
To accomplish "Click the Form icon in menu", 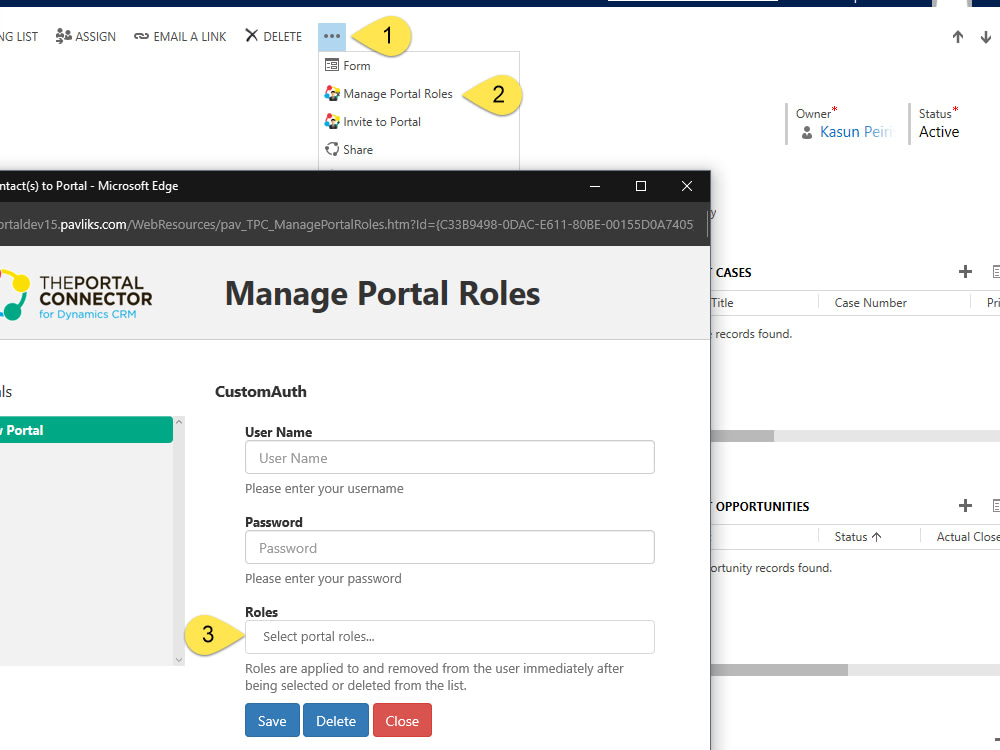I will tap(332, 65).
